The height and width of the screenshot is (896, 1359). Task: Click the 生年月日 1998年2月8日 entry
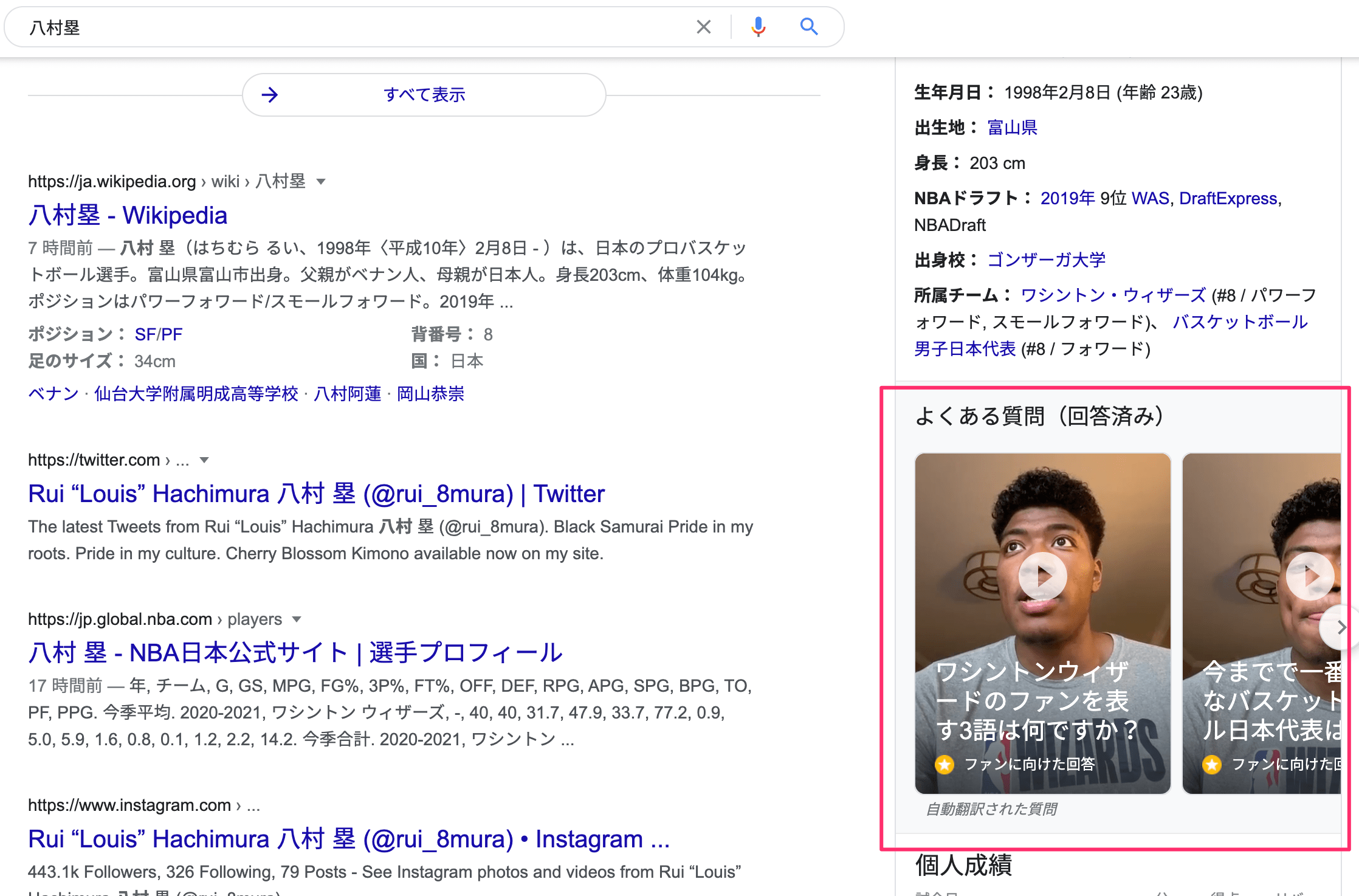1059,92
